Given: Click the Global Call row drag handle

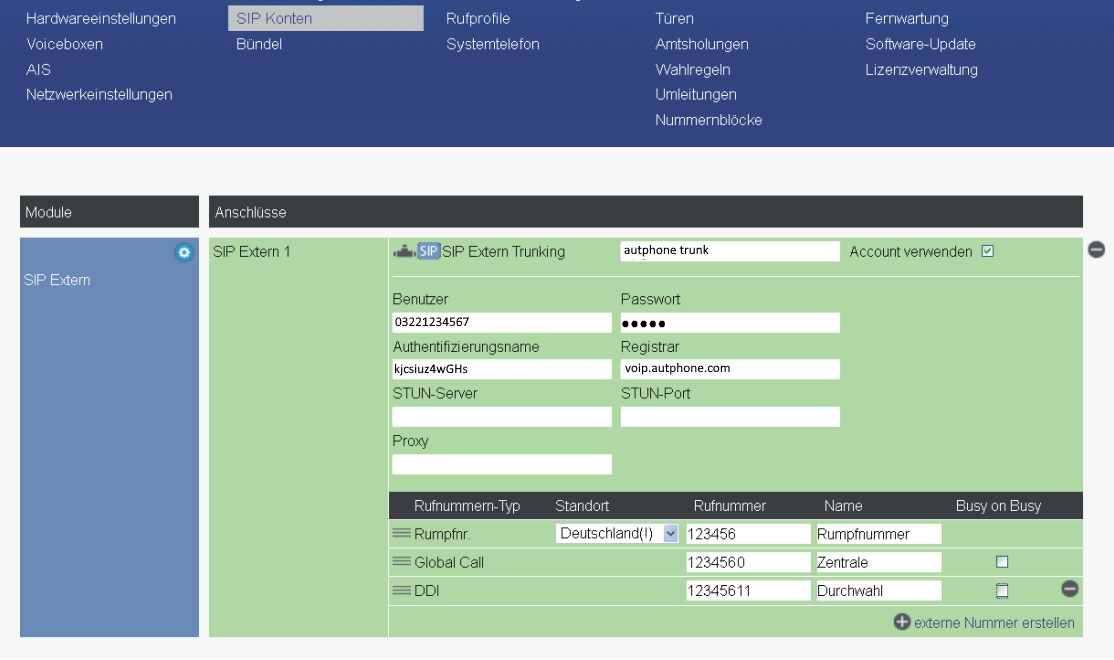Looking at the screenshot, I should click(402, 562).
